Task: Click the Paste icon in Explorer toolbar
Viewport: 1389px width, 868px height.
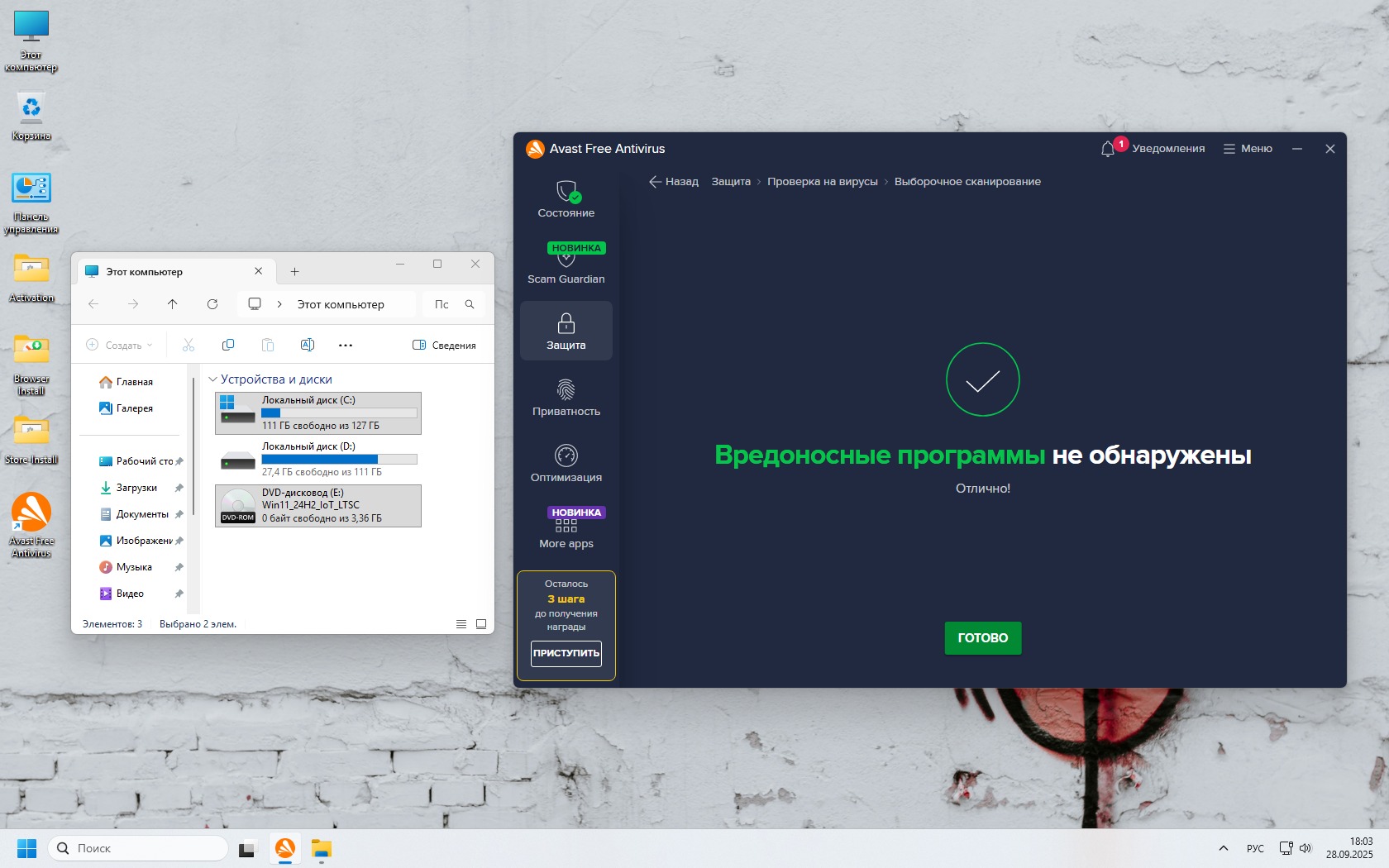Action: click(268, 345)
